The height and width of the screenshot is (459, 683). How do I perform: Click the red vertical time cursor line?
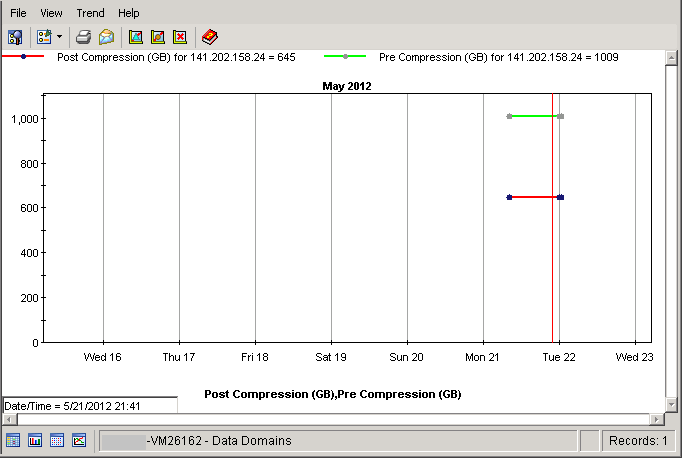coord(552,218)
